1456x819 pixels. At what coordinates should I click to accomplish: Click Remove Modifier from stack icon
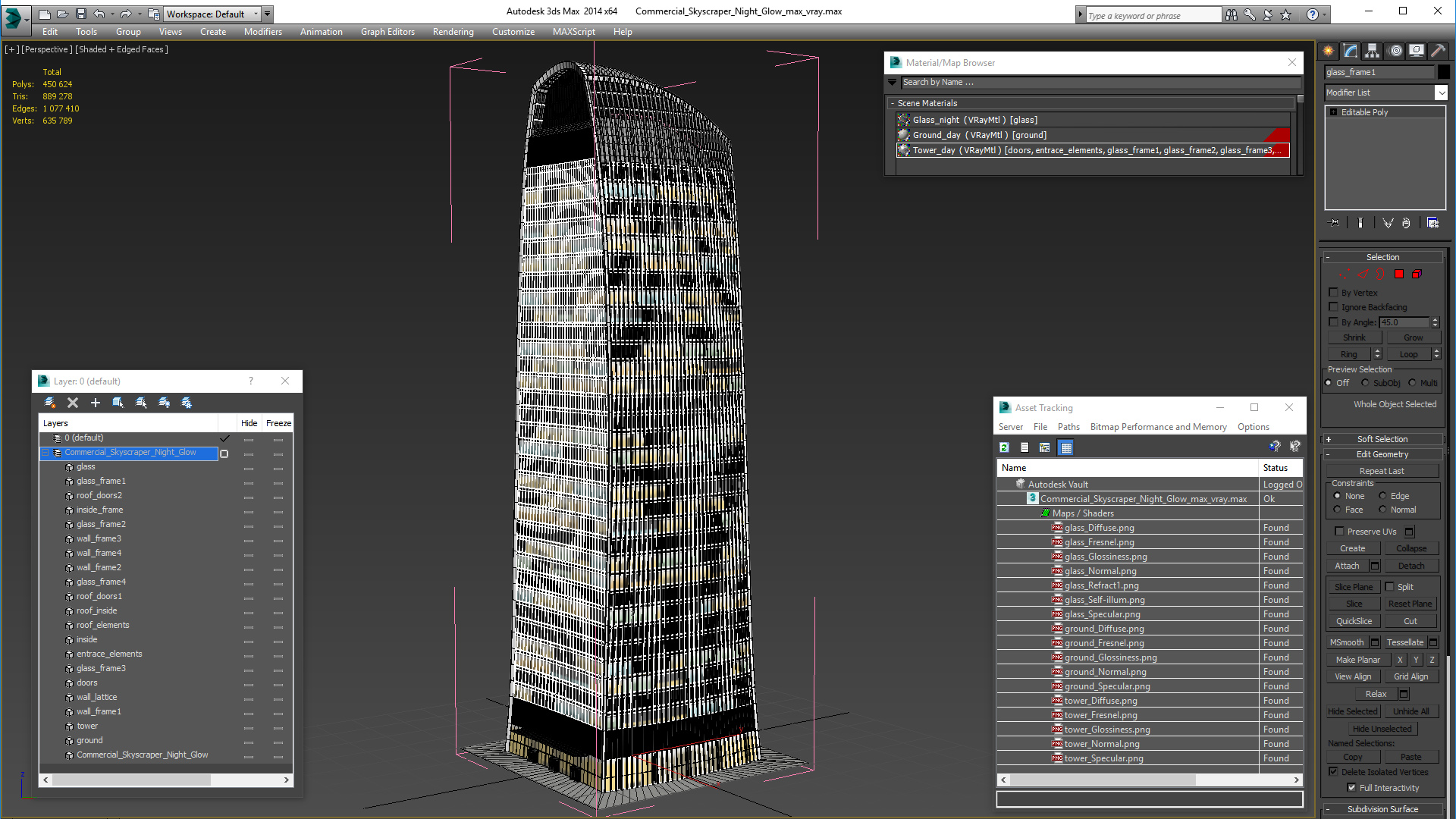[x=1406, y=223]
